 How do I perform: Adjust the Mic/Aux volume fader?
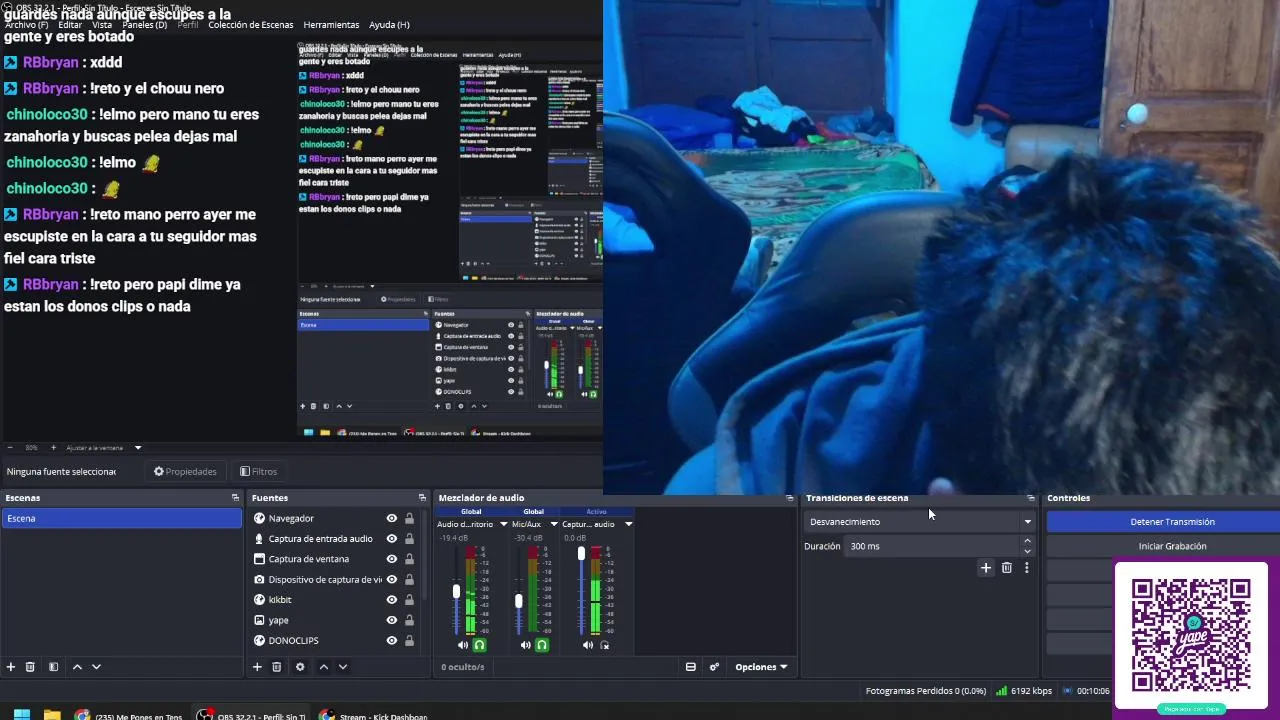point(518,601)
